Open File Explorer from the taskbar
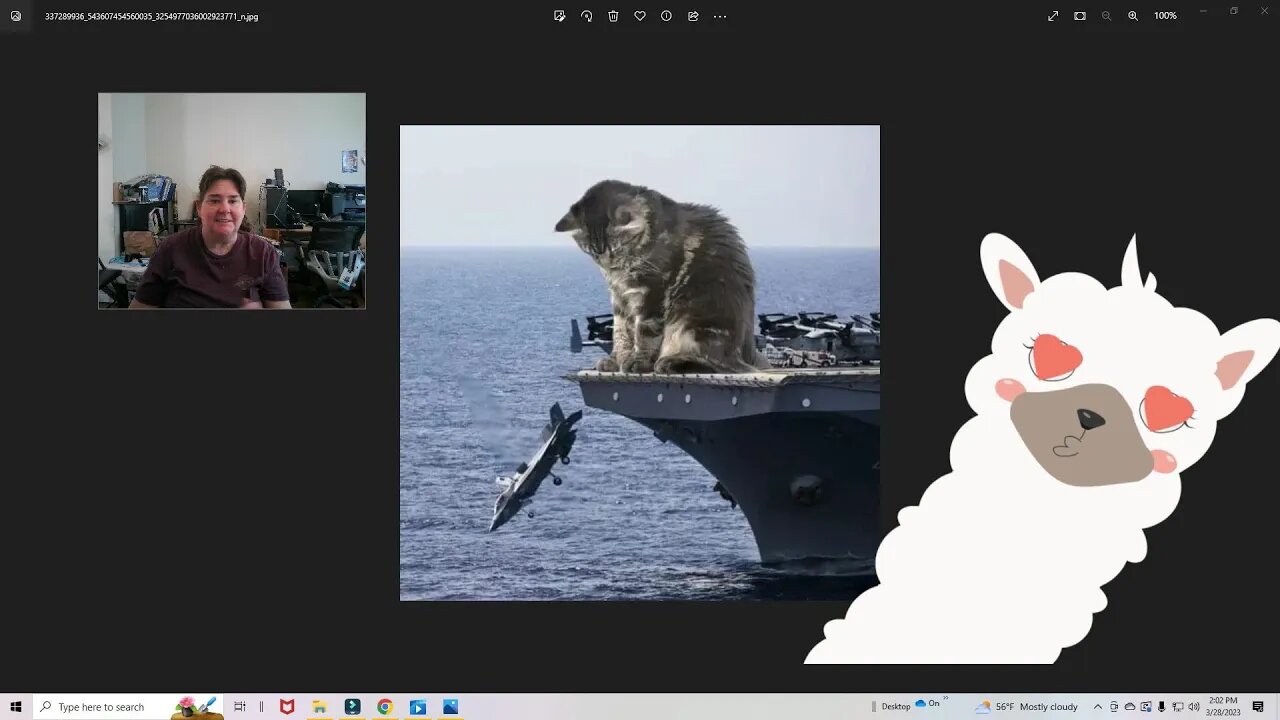1280x720 pixels. coord(319,707)
